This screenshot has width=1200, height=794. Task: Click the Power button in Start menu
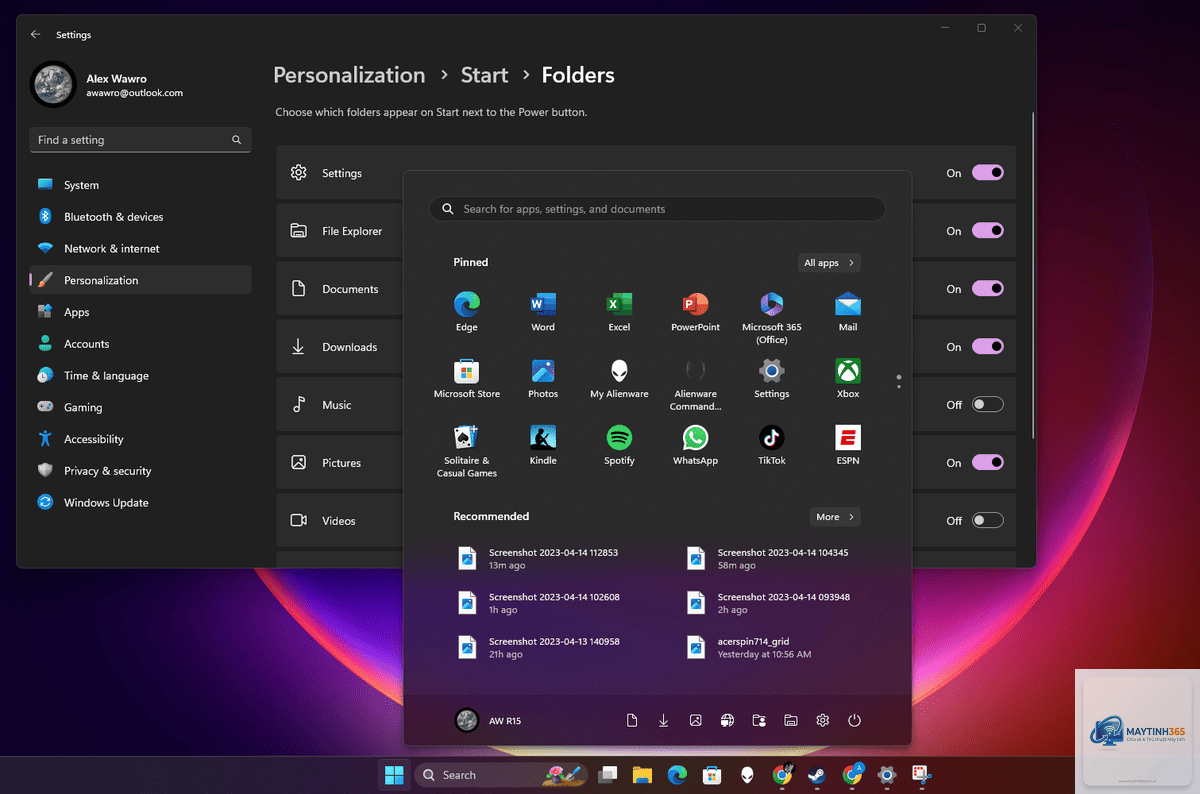coord(854,720)
